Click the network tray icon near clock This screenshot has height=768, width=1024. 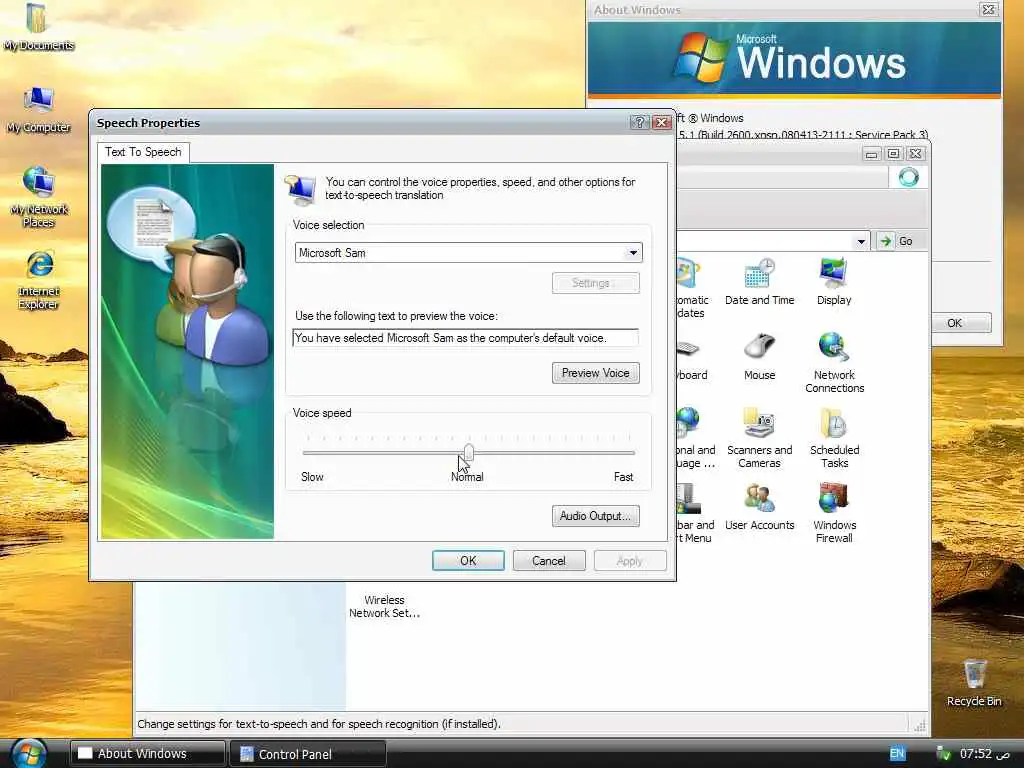coord(943,754)
